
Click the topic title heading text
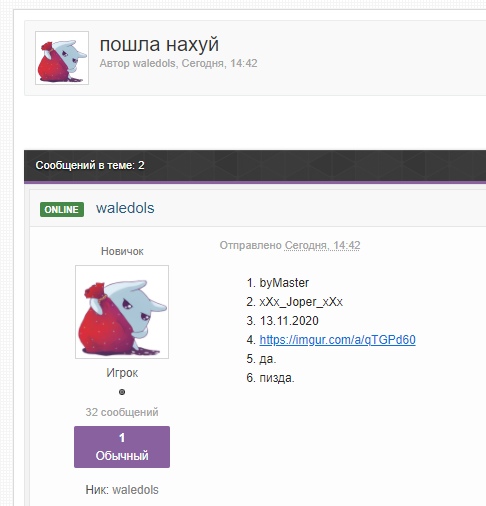point(159,44)
